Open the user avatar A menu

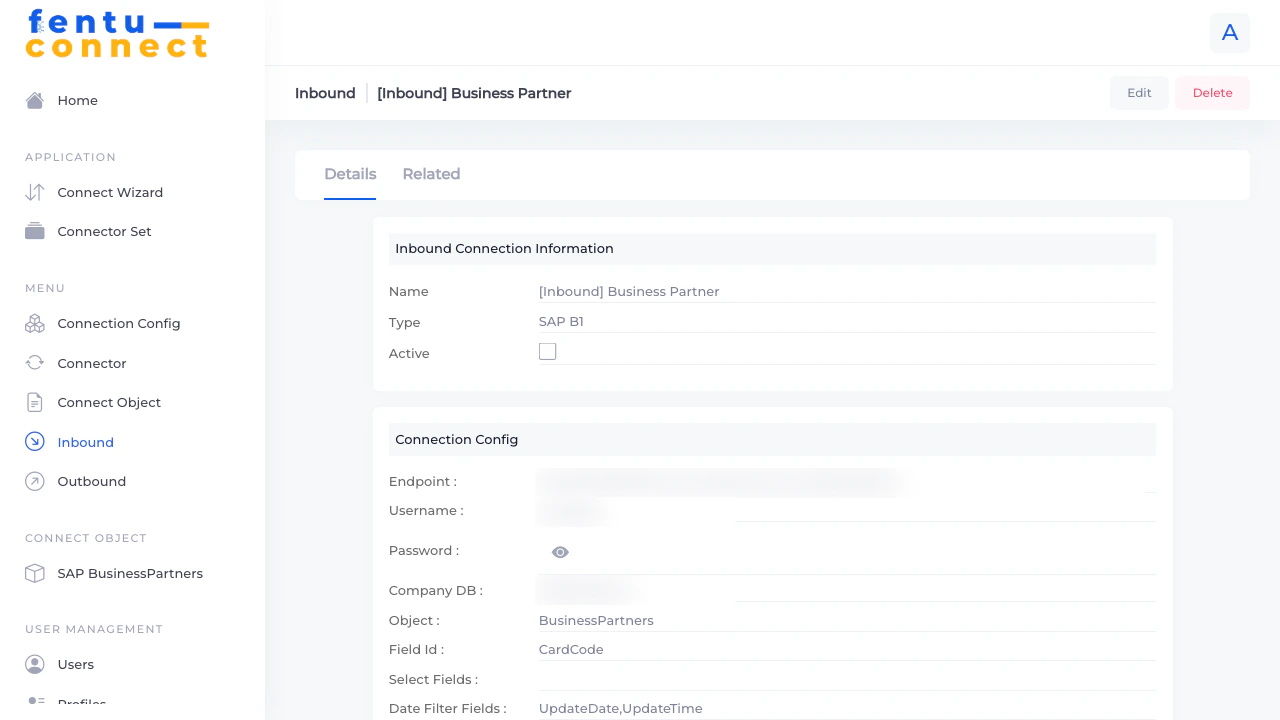(1230, 33)
